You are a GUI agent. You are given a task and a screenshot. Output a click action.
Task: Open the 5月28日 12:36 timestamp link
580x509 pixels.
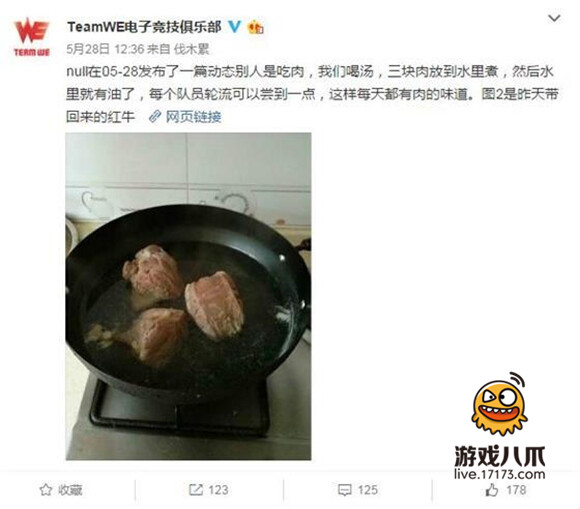click(105, 49)
